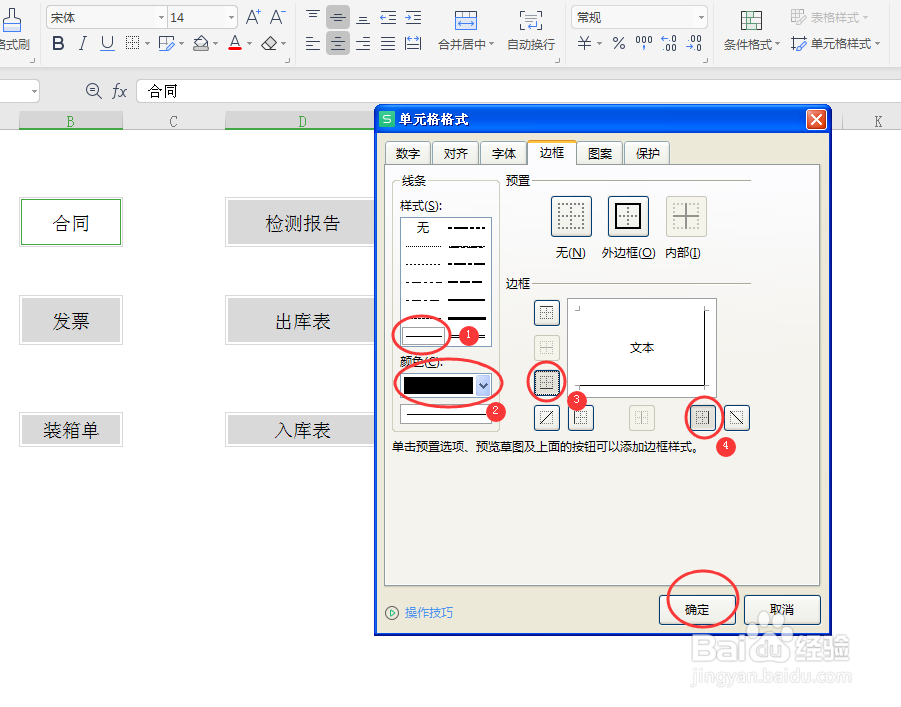The height and width of the screenshot is (707, 901).
Task: Open the border color dropdown arrow
Action: pos(483,385)
